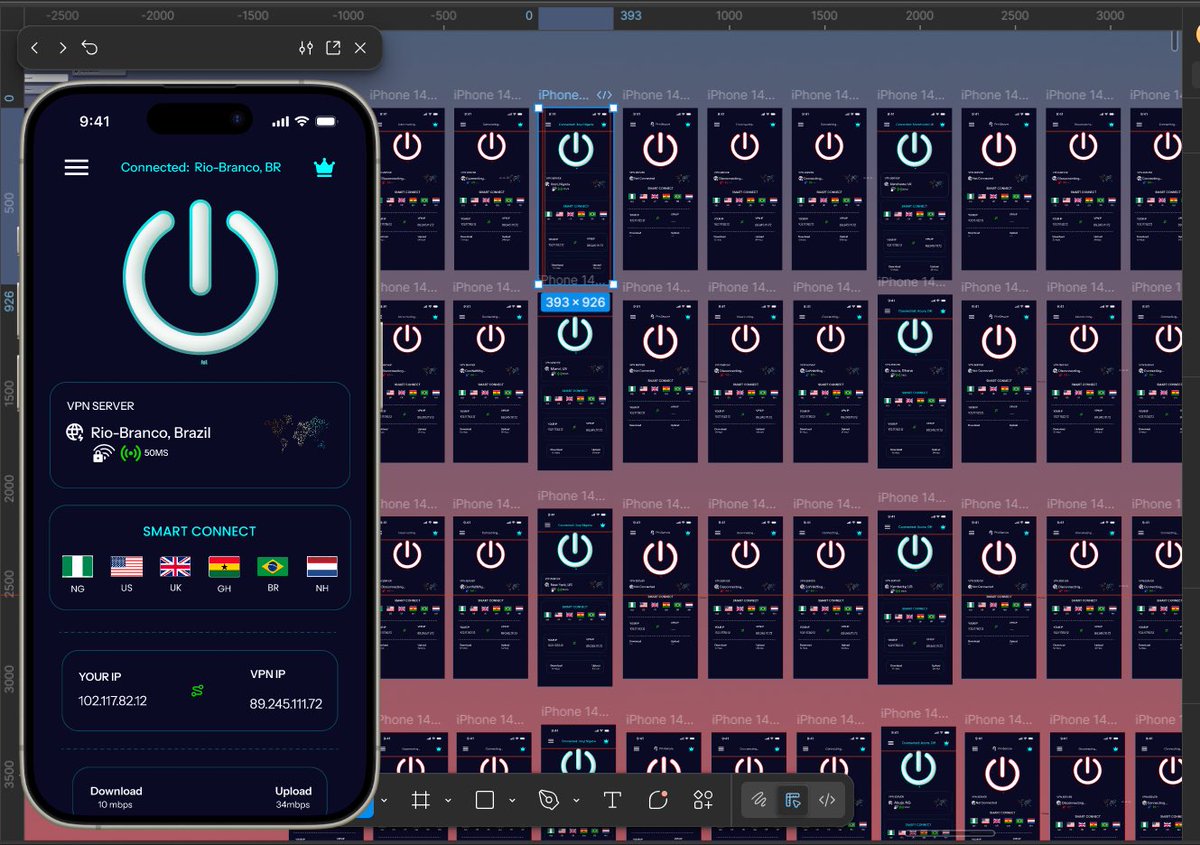This screenshot has height=845, width=1200.
Task: Select the NG Nigeria flag
Action: pyautogui.click(x=77, y=567)
